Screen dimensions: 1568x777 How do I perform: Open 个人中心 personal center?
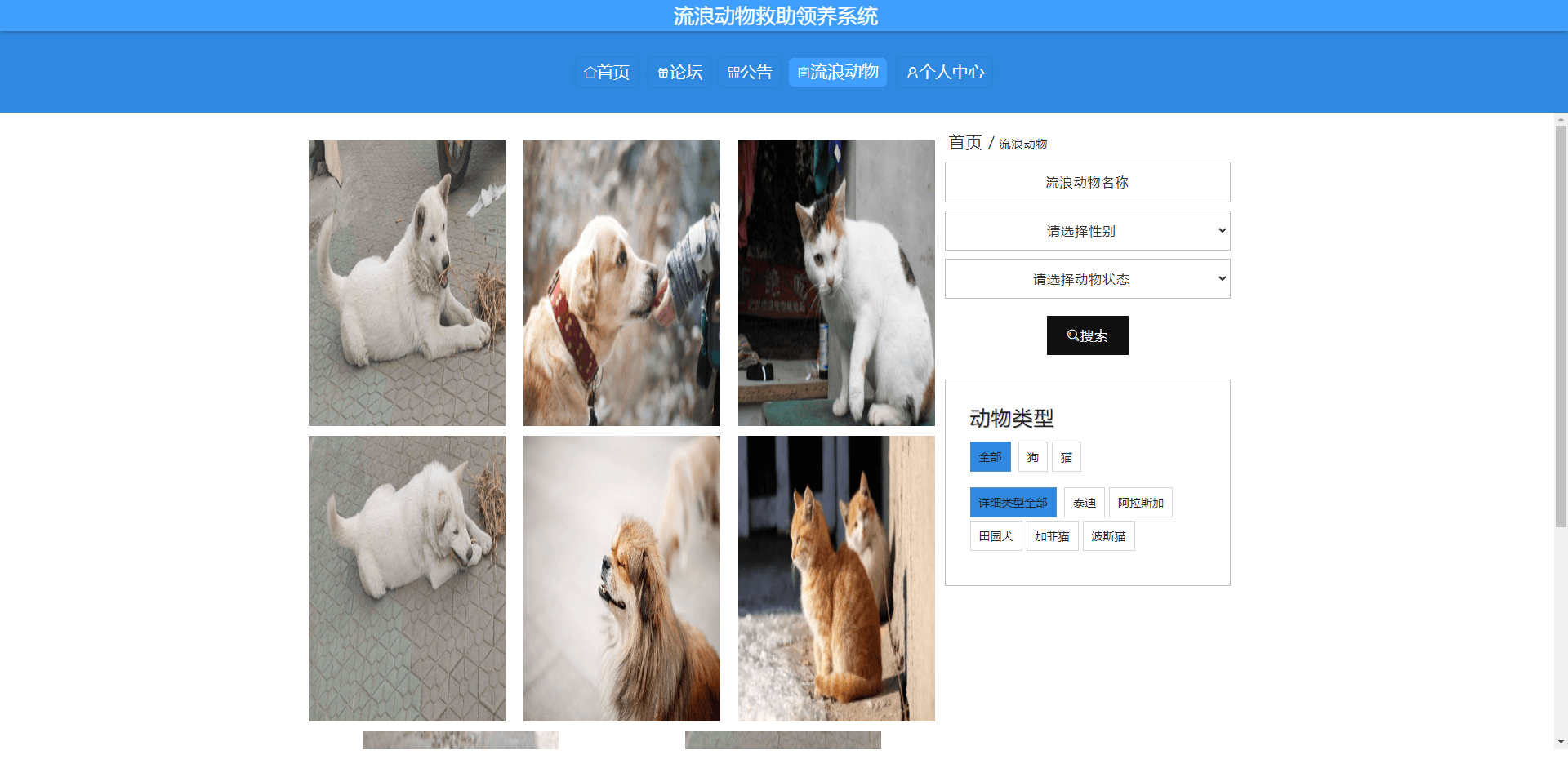tap(946, 72)
